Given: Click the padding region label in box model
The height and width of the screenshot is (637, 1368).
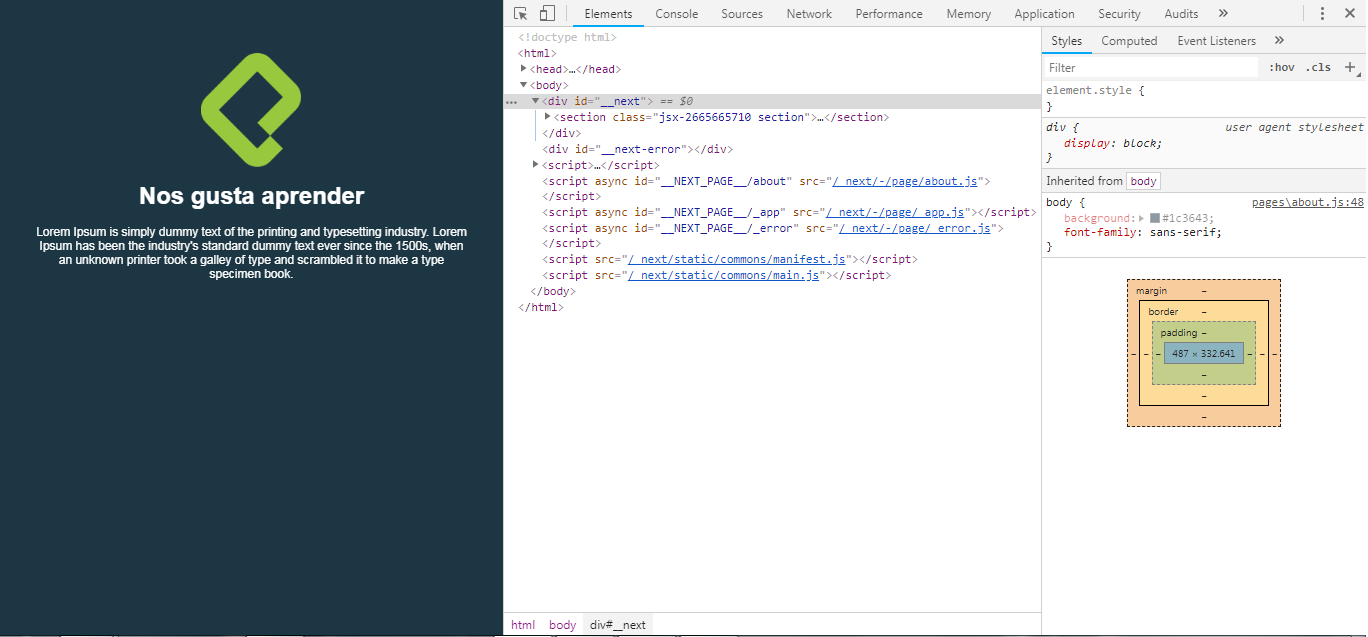Looking at the screenshot, I should pos(1178,333).
